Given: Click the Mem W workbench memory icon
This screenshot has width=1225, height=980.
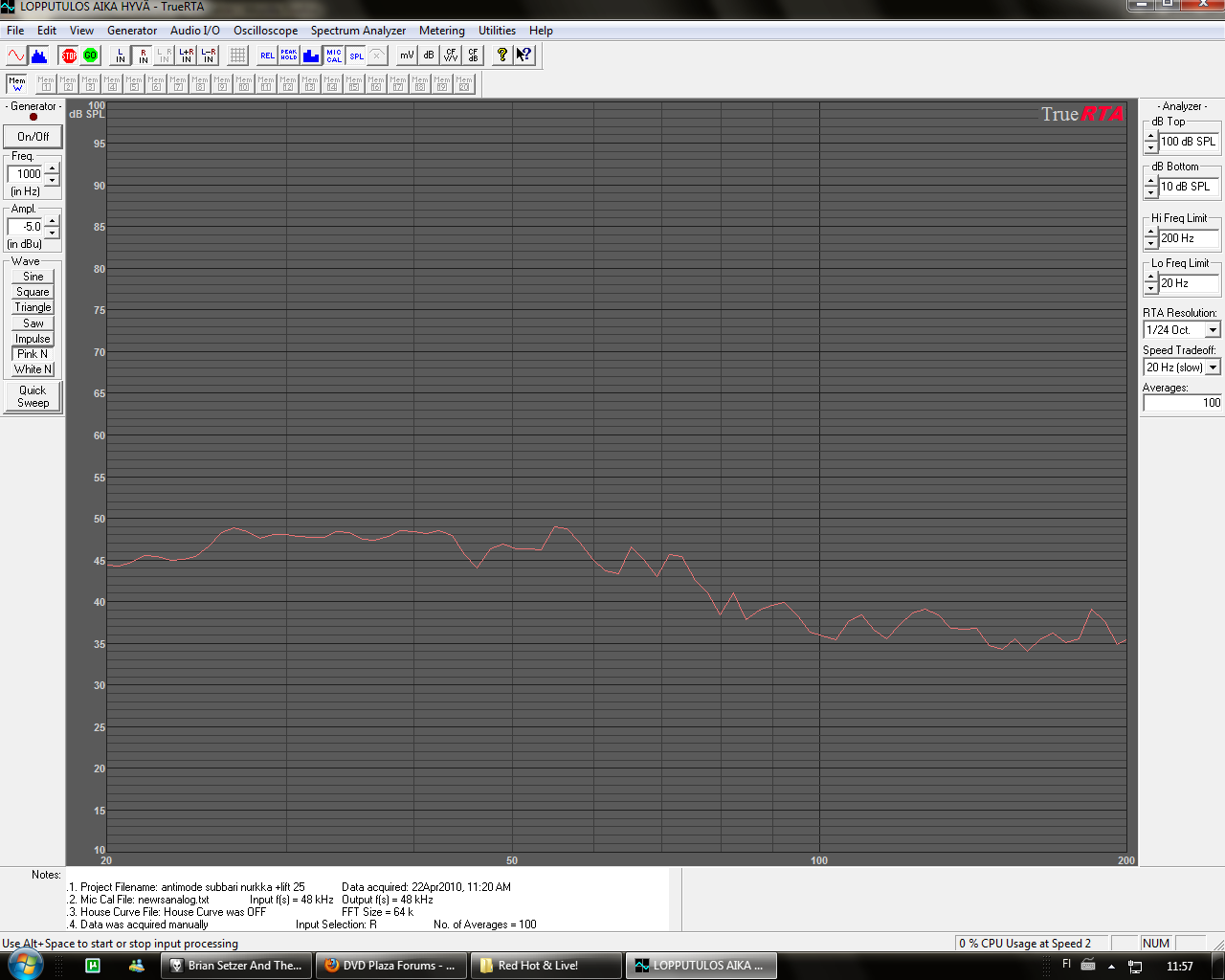Looking at the screenshot, I should [x=16, y=84].
